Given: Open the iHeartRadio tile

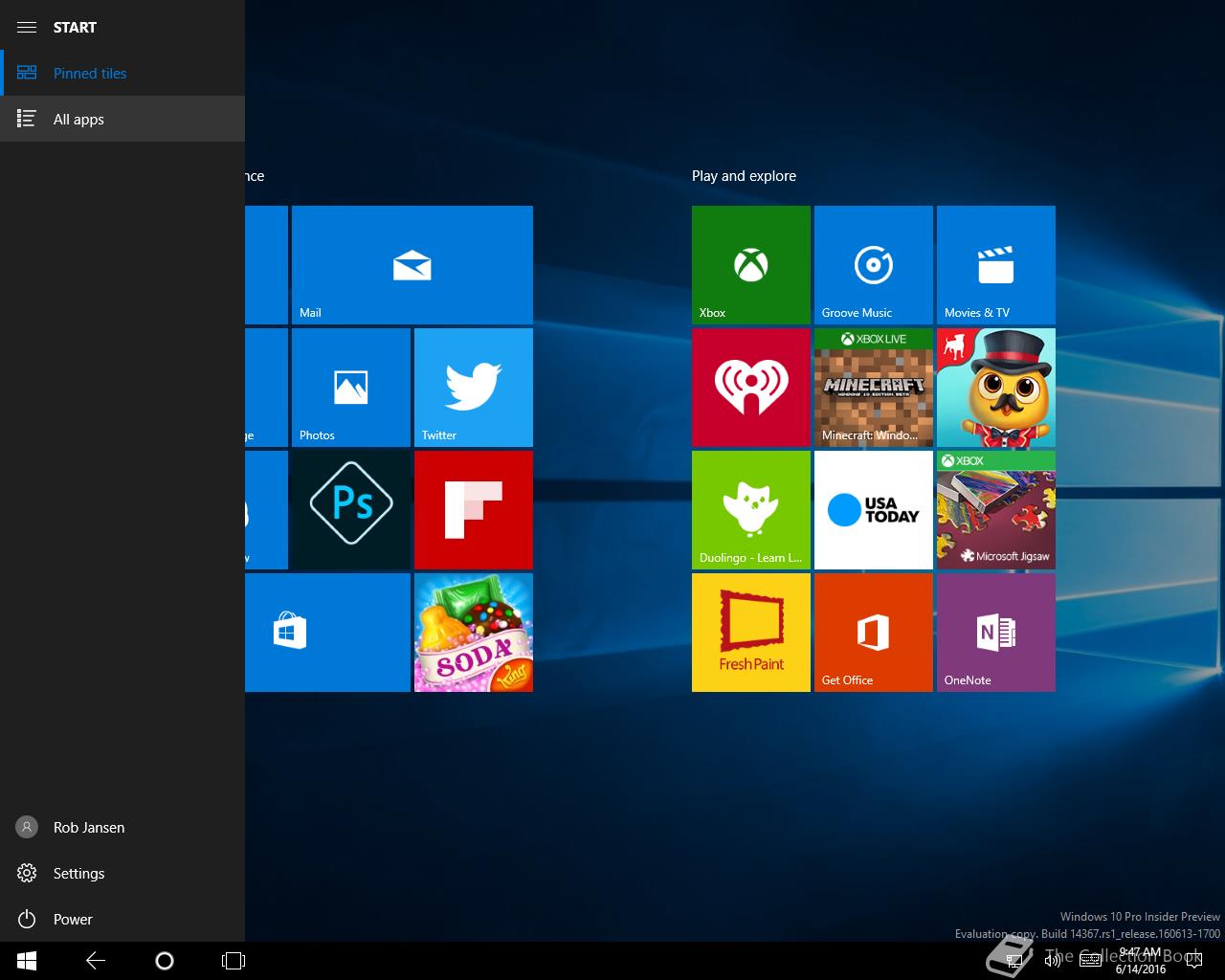Looking at the screenshot, I should pos(751,388).
